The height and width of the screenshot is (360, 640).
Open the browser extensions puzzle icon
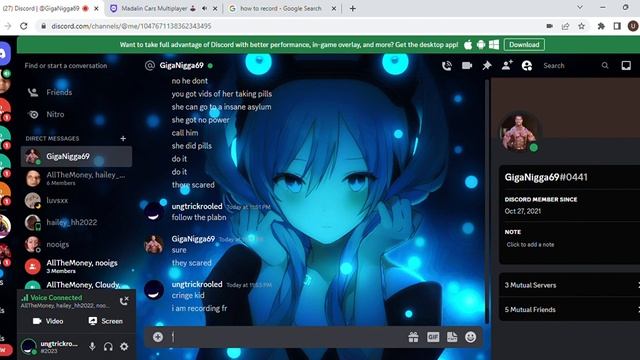[601, 26]
